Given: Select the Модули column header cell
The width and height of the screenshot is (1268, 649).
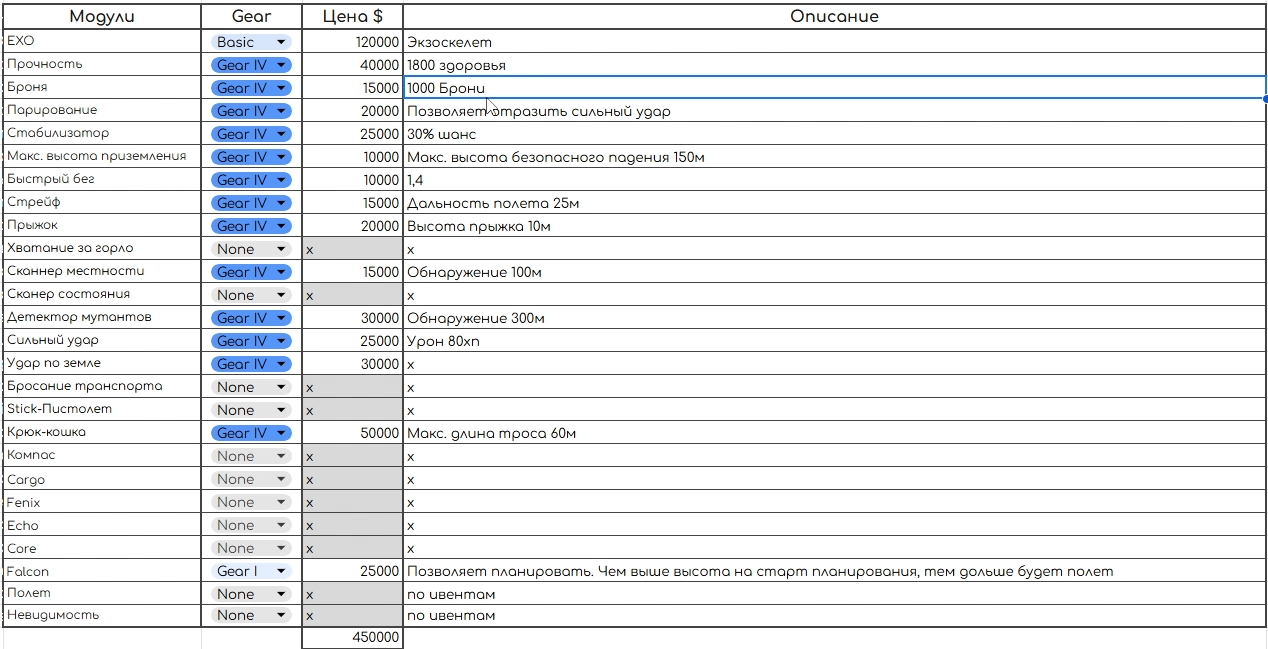Looking at the screenshot, I should [103, 17].
